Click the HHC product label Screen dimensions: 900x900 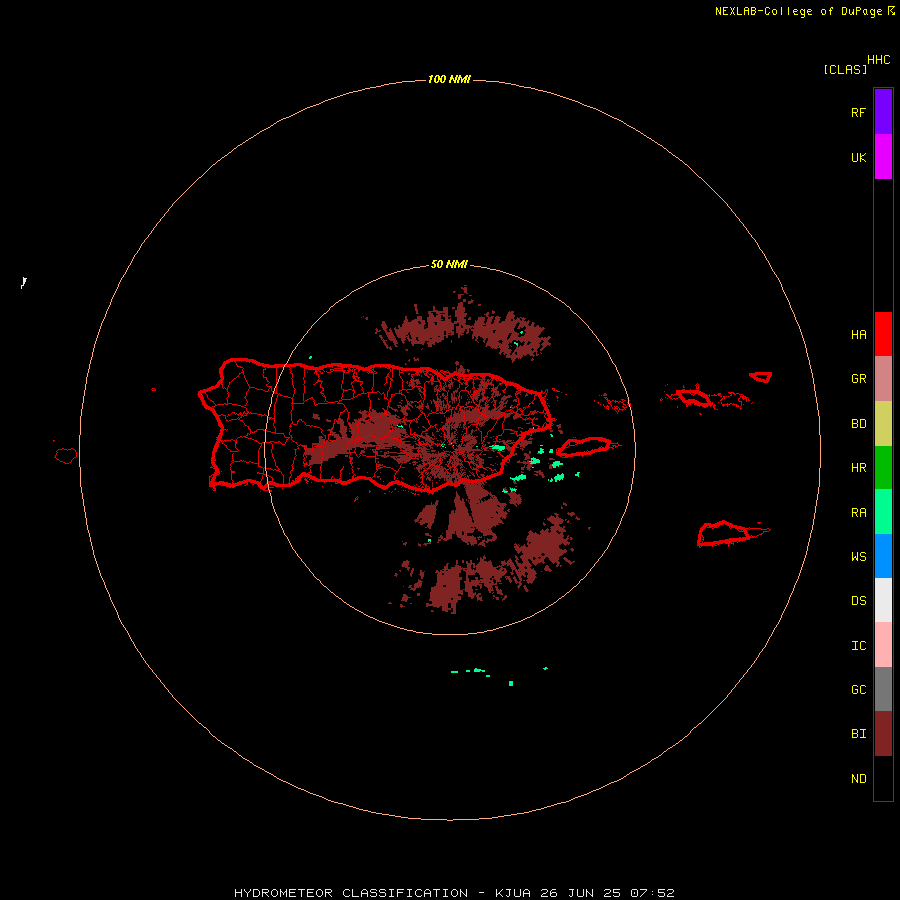coord(878,60)
